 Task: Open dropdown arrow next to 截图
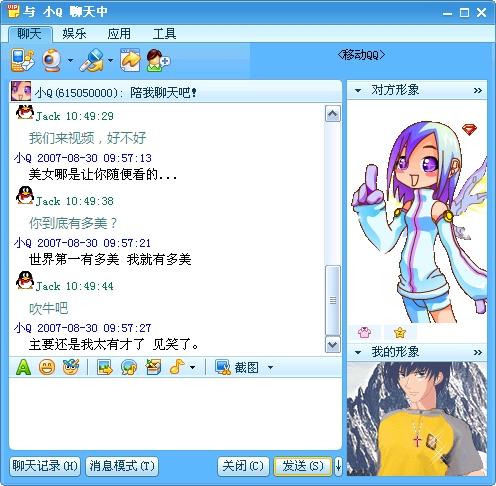270,368
